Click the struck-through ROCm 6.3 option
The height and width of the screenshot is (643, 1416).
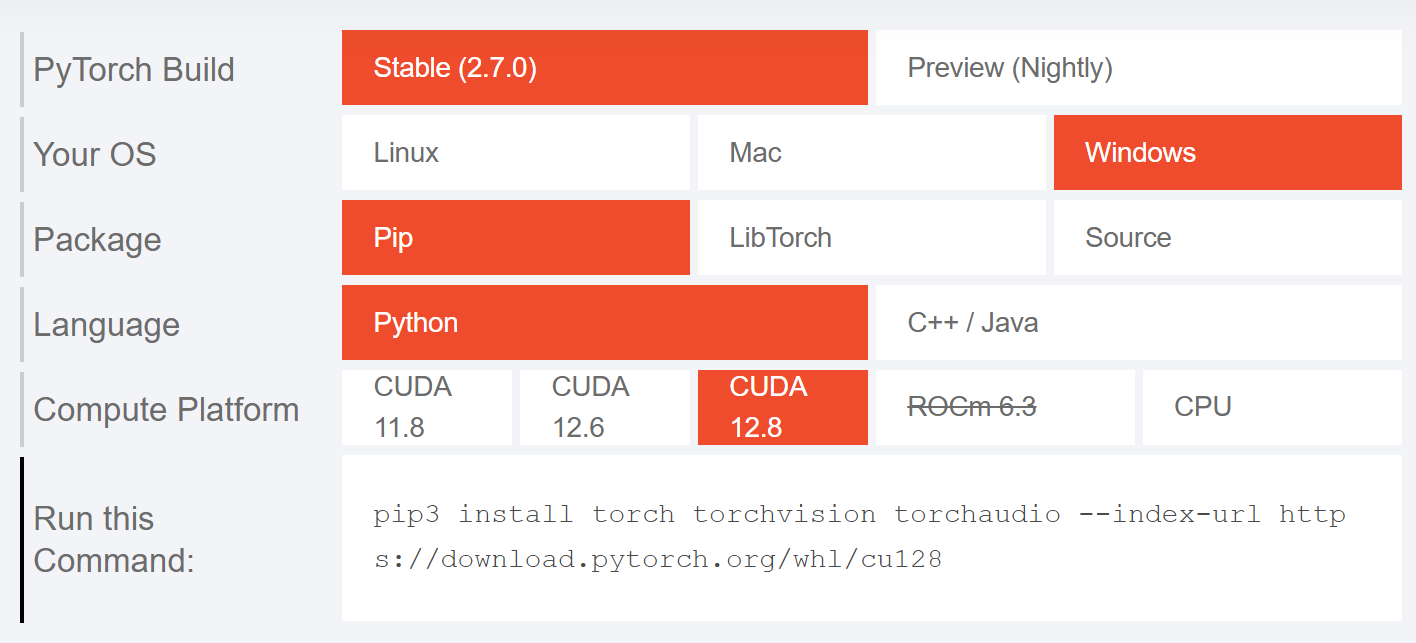coord(1005,407)
